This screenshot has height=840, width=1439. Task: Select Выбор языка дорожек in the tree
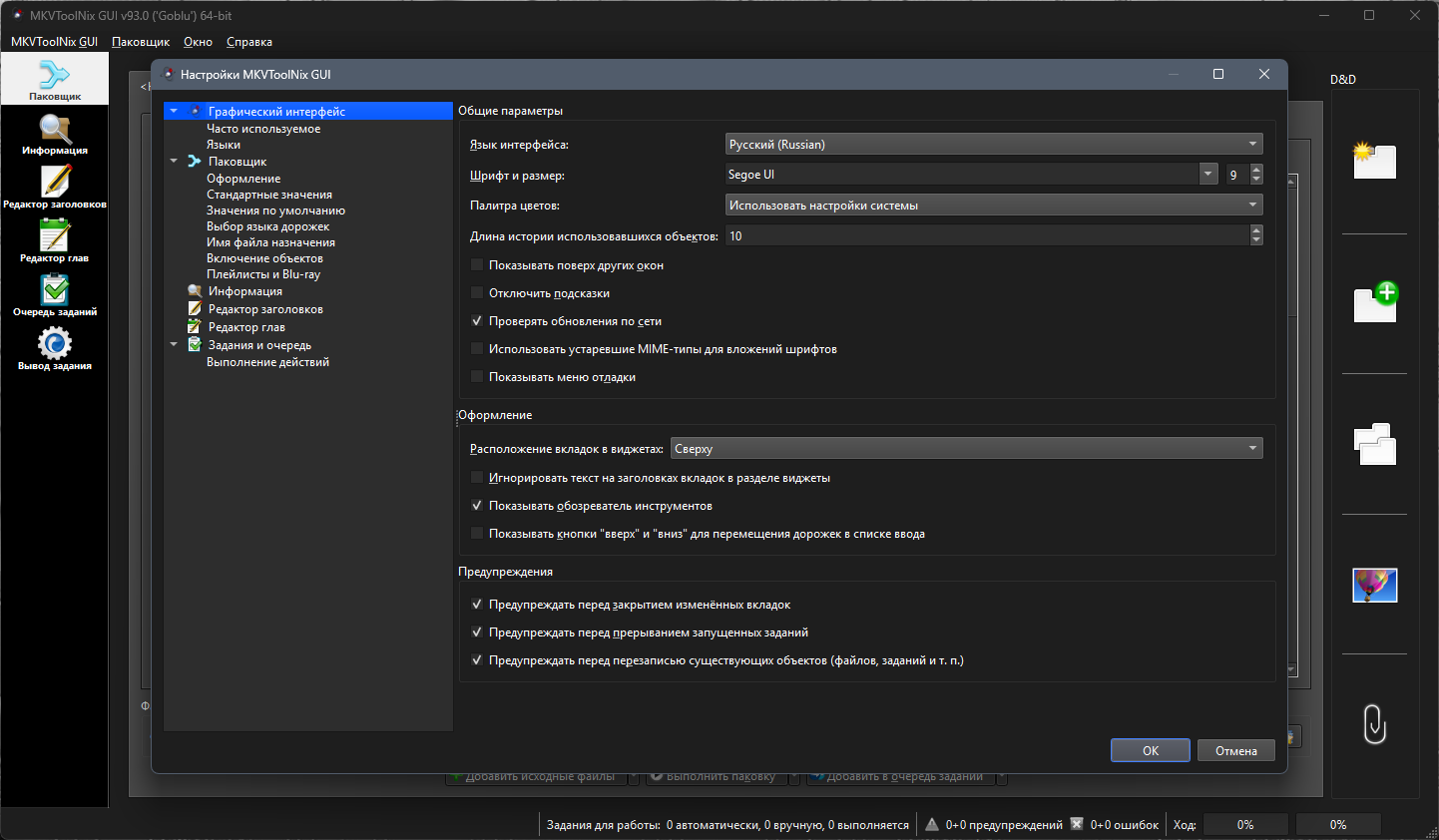click(x=267, y=226)
